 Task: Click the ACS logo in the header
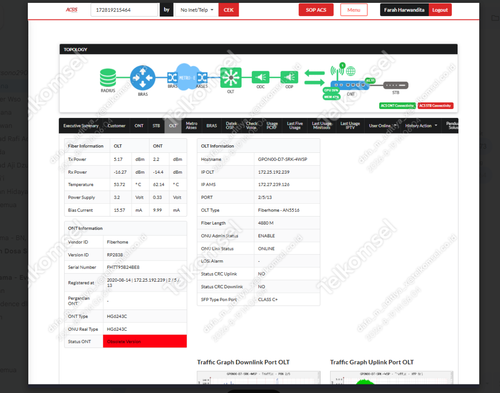tap(71, 10)
